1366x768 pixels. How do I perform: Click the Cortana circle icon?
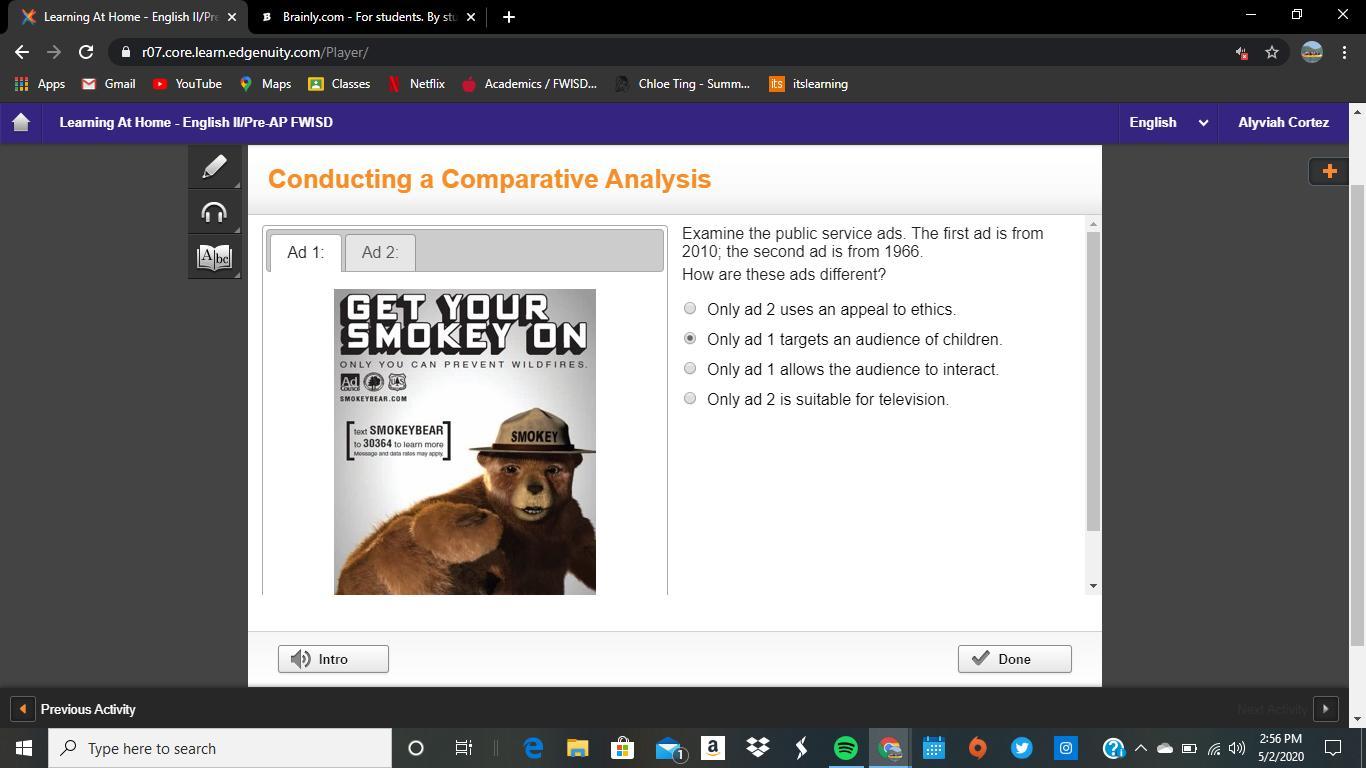416,748
